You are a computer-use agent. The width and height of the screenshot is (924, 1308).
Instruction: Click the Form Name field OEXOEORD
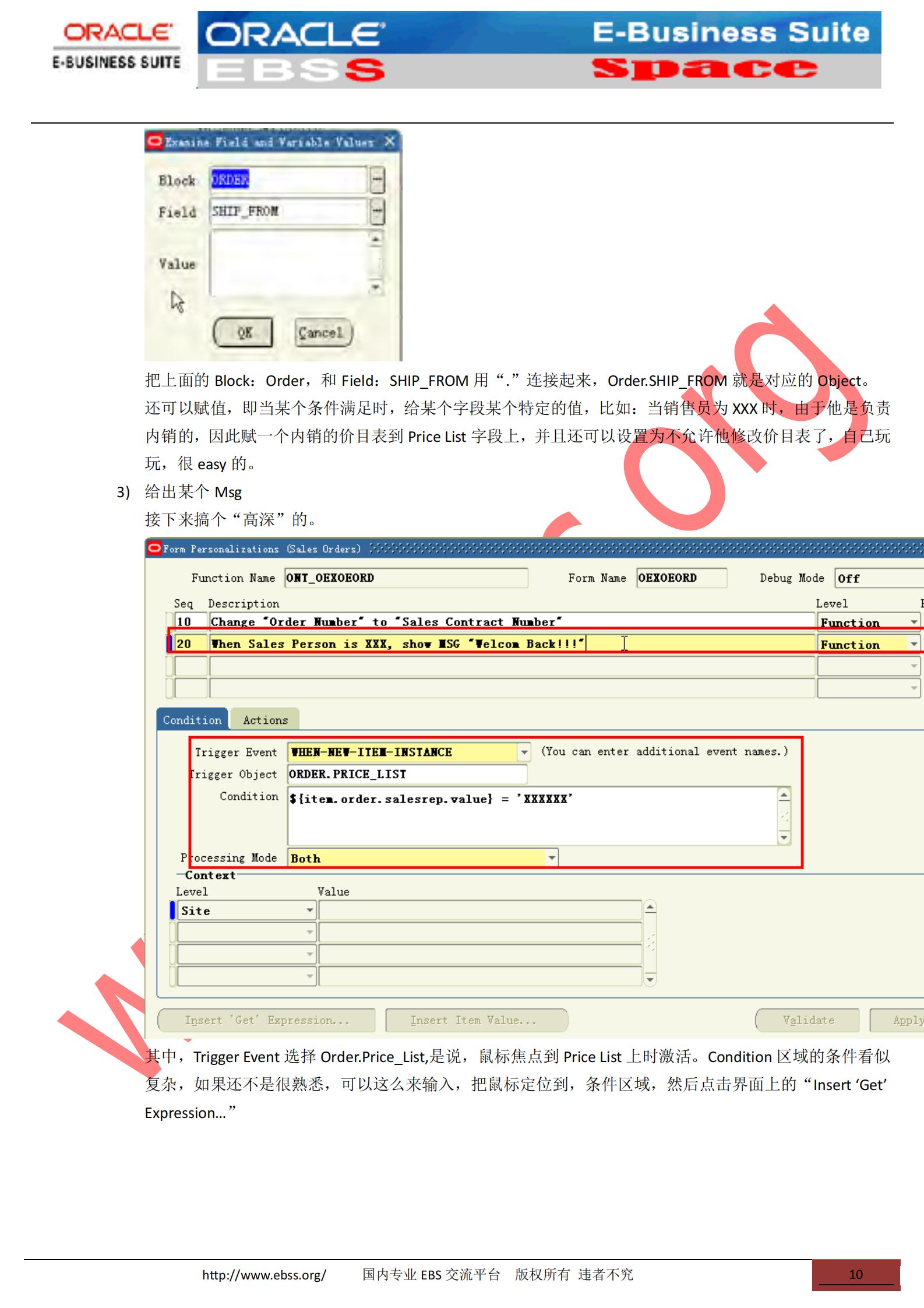pyautogui.click(x=681, y=578)
